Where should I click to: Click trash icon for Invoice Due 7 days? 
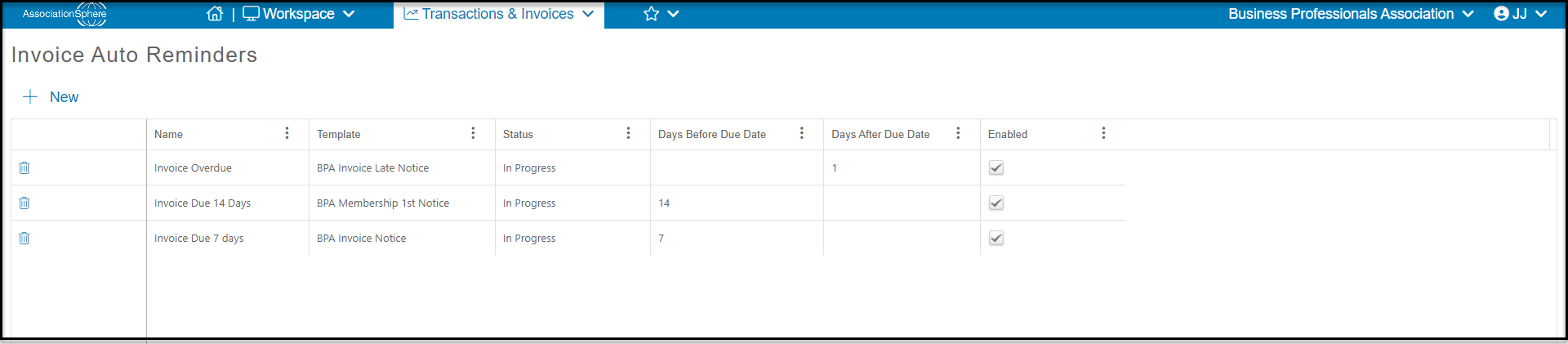[x=24, y=238]
